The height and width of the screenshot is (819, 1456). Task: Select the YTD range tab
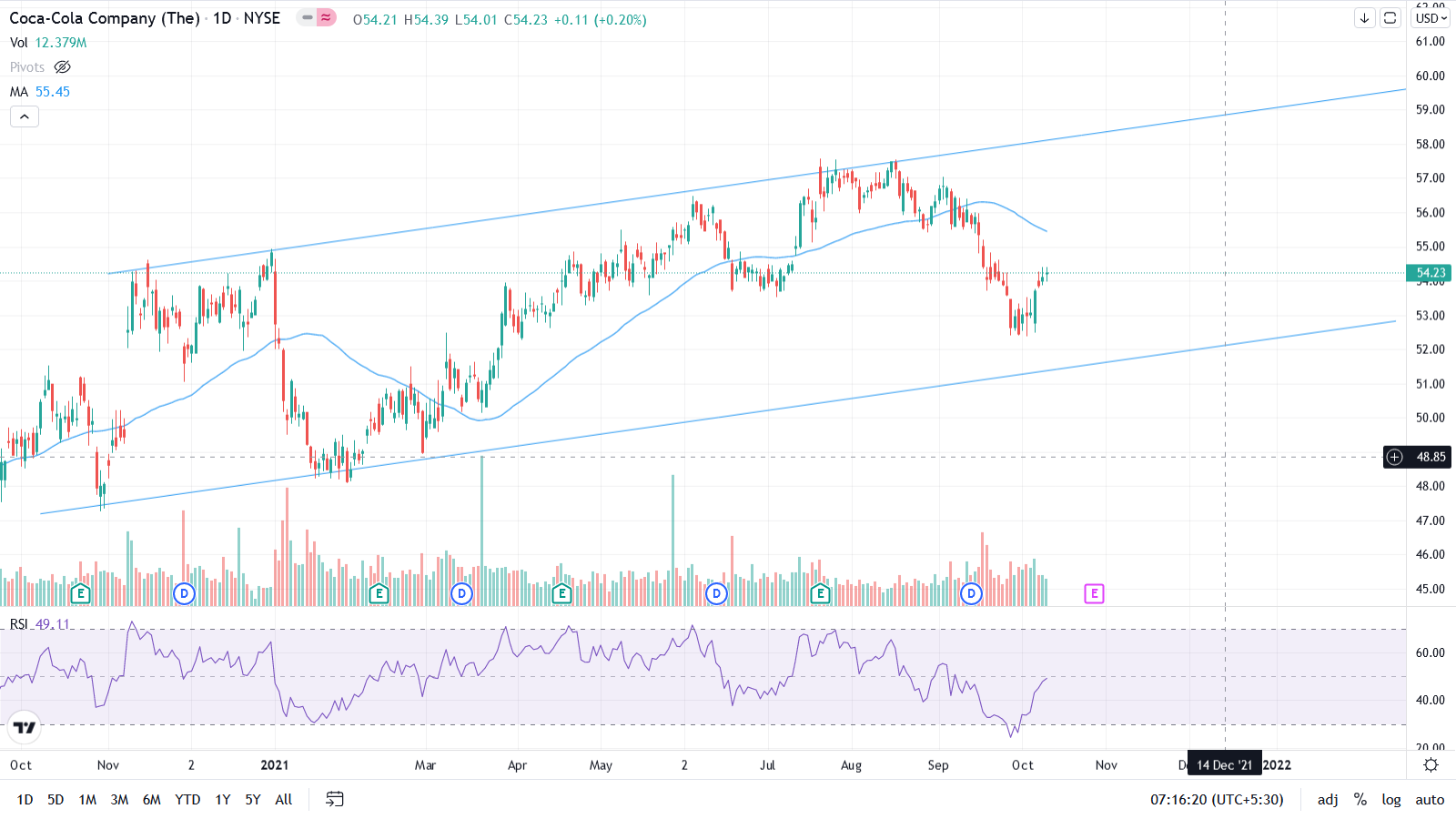coord(187,799)
